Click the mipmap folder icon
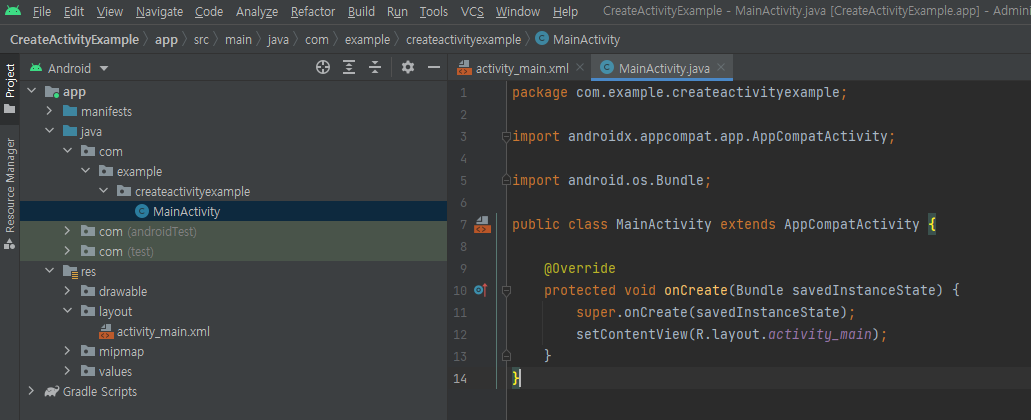Viewport: 1031px width, 420px height. coord(88,352)
